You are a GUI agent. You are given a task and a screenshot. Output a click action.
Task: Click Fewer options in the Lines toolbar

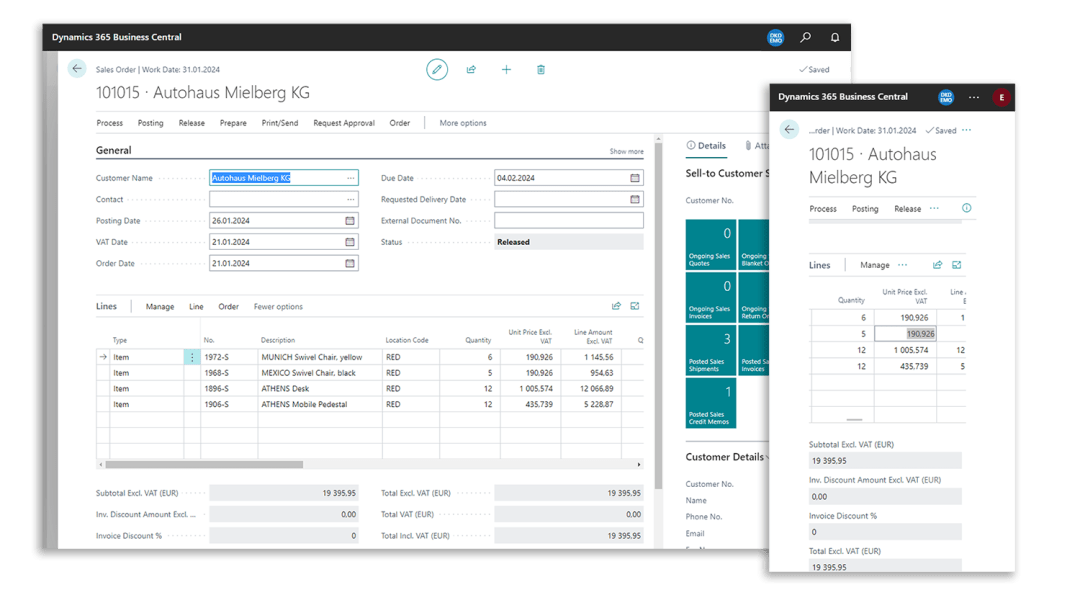click(x=278, y=307)
